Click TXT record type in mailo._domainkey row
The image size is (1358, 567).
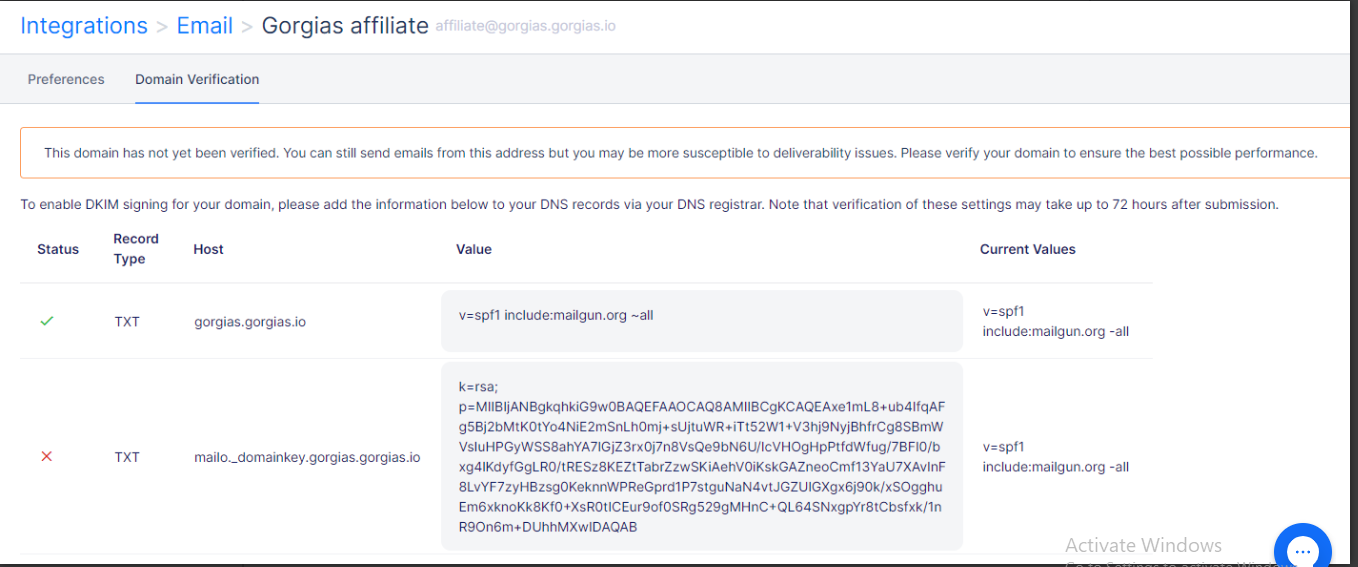point(127,457)
